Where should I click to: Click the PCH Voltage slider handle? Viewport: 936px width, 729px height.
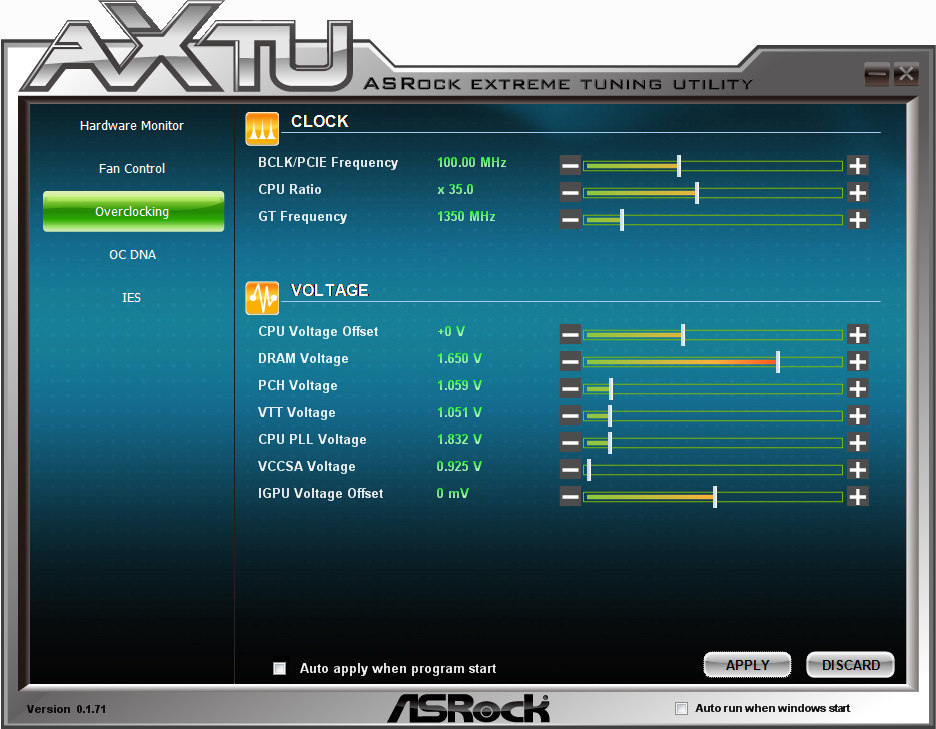click(x=611, y=389)
